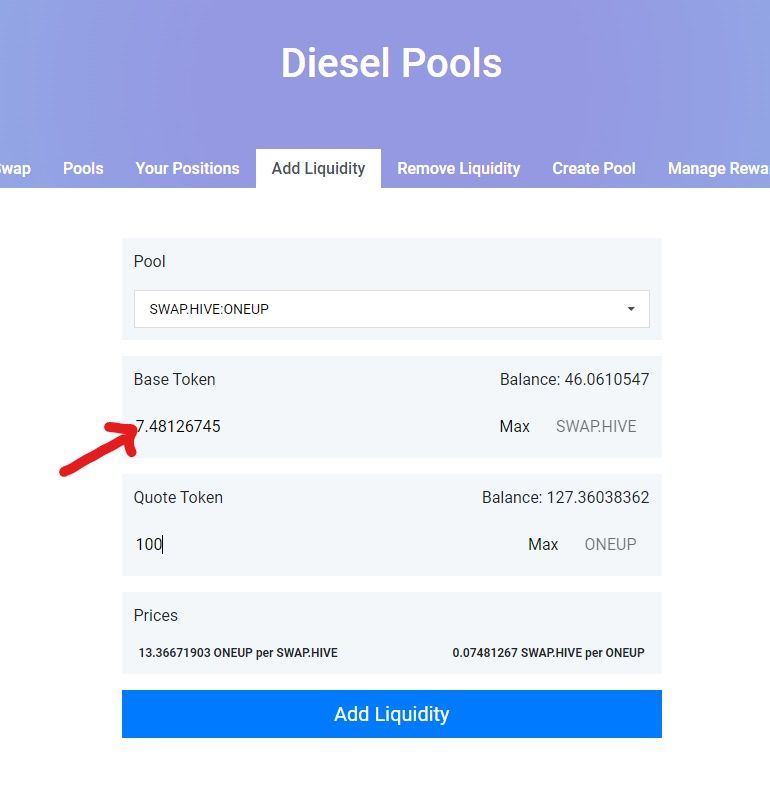
Task: Open the Pools tab
Action: click(x=83, y=169)
